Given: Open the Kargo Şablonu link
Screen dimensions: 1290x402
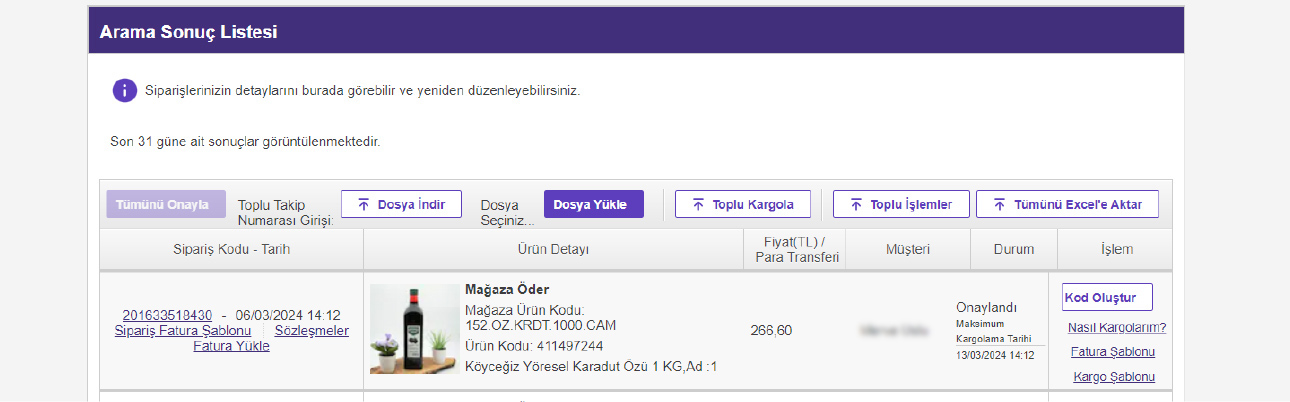Looking at the screenshot, I should 1114,377.
